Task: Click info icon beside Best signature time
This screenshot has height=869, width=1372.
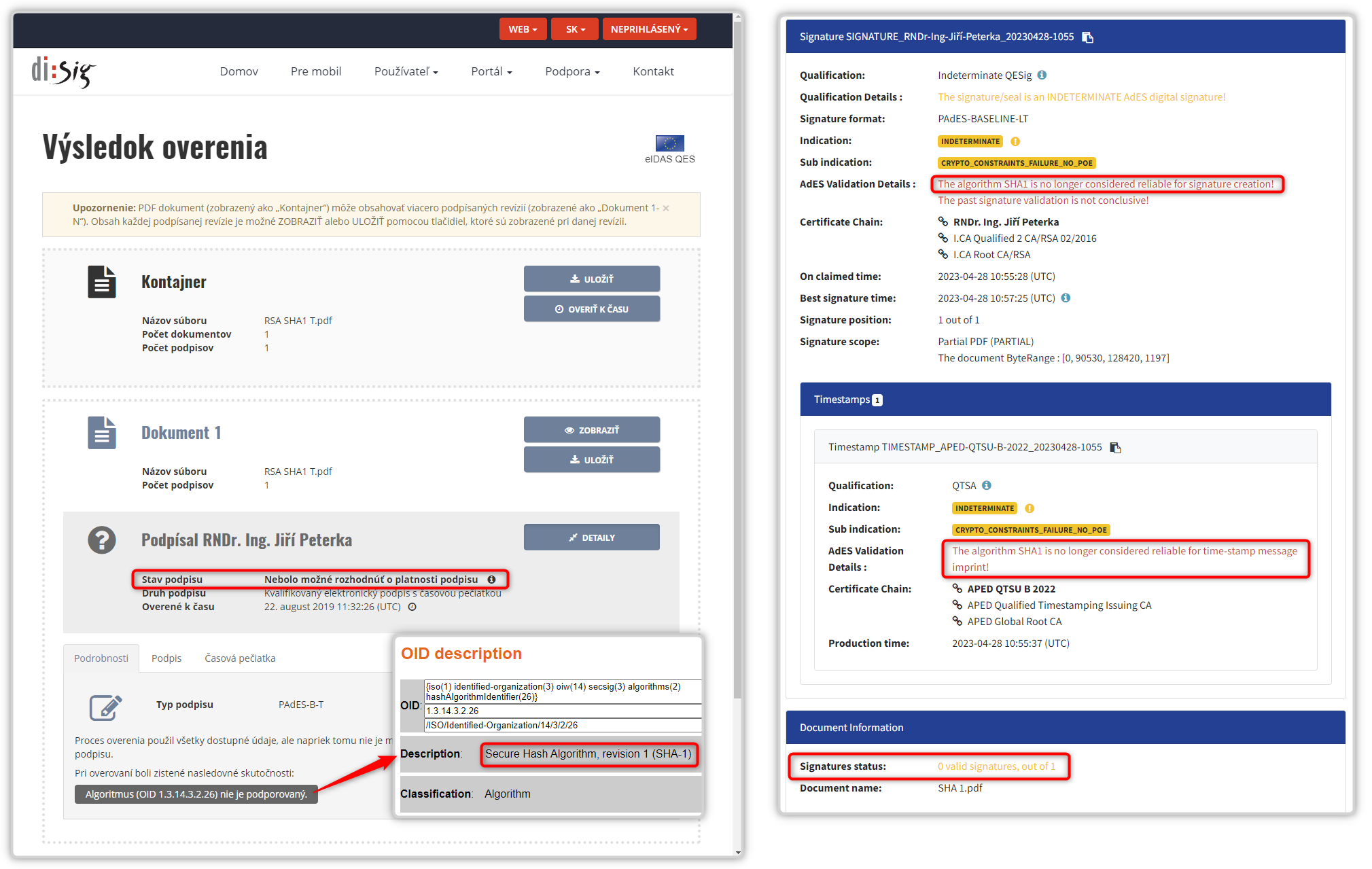Action: pos(1066,298)
